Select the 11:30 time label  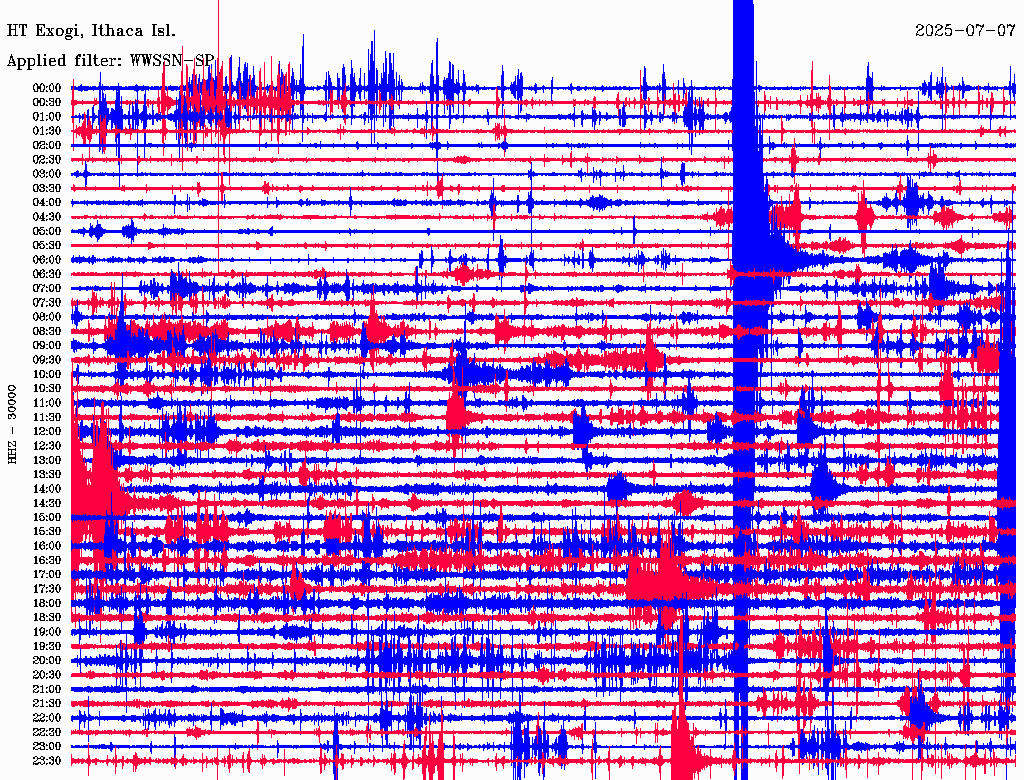coord(47,417)
